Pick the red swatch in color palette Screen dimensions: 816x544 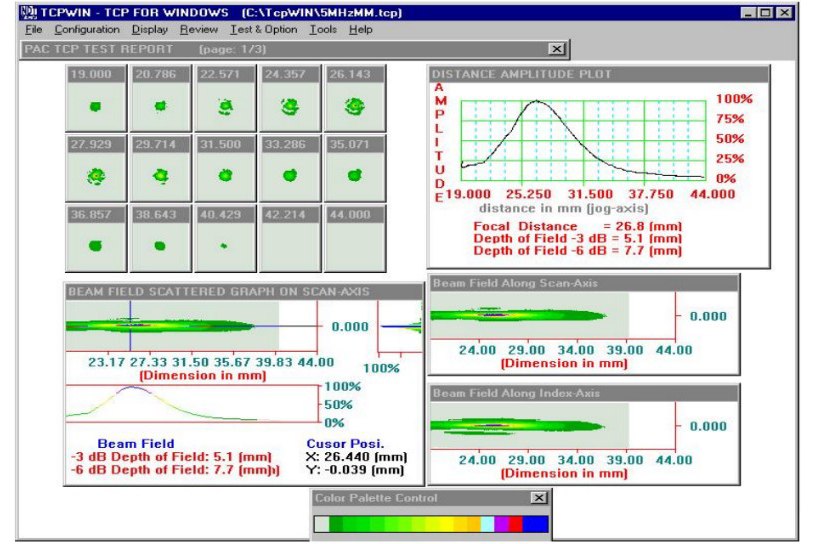(x=515, y=523)
